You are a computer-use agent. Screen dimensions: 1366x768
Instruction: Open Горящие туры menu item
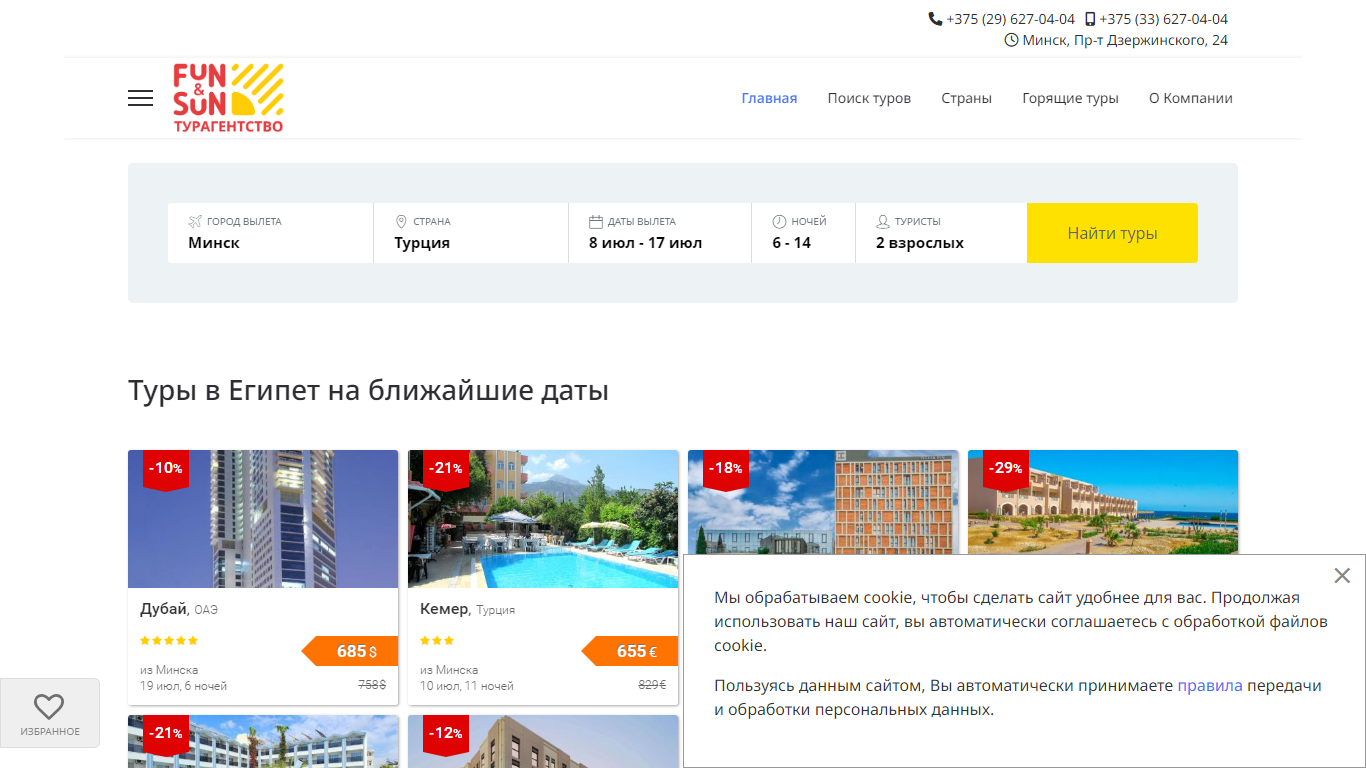1070,98
